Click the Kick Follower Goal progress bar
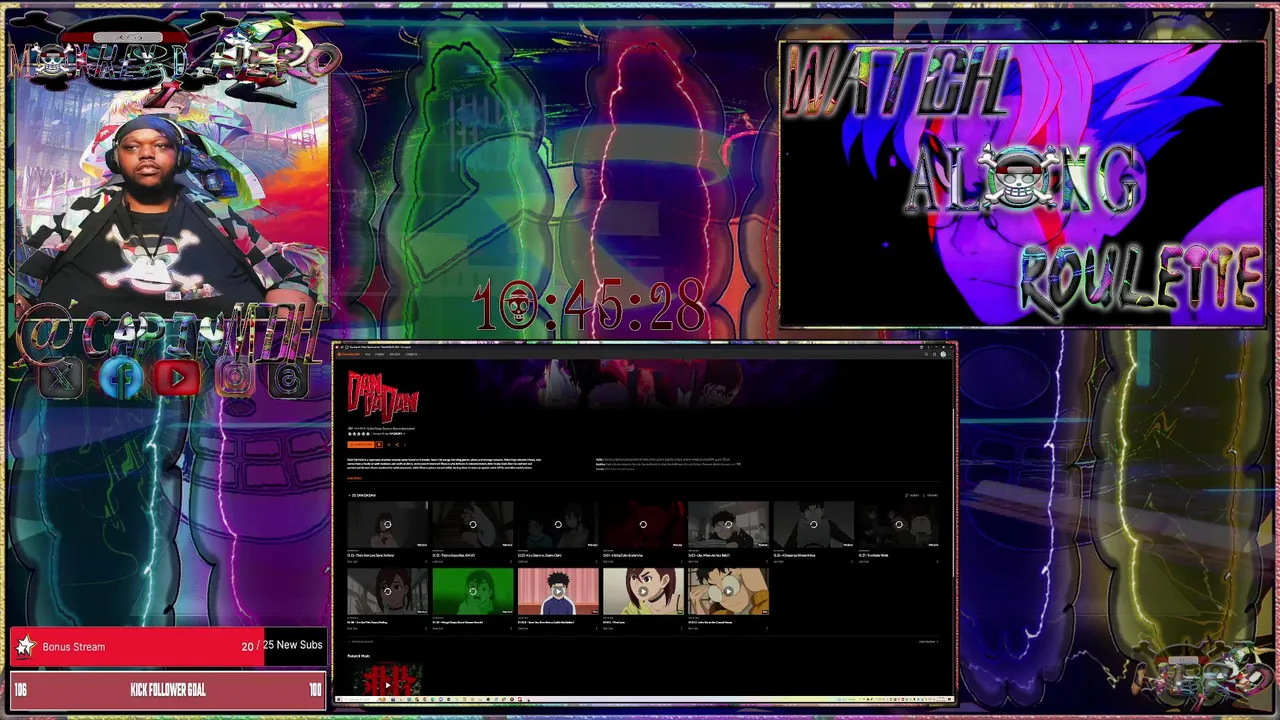Image resolution: width=1280 pixels, height=720 pixels. click(x=167, y=690)
